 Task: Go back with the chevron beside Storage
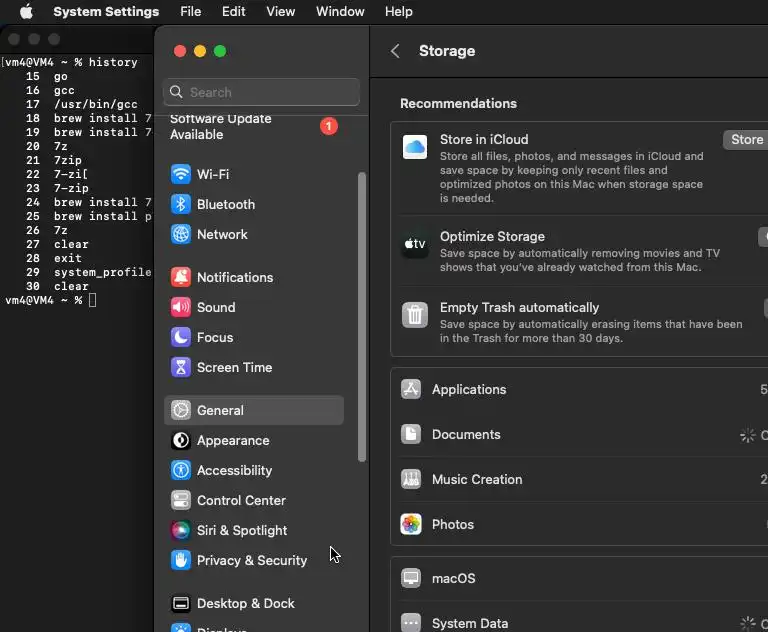(396, 51)
